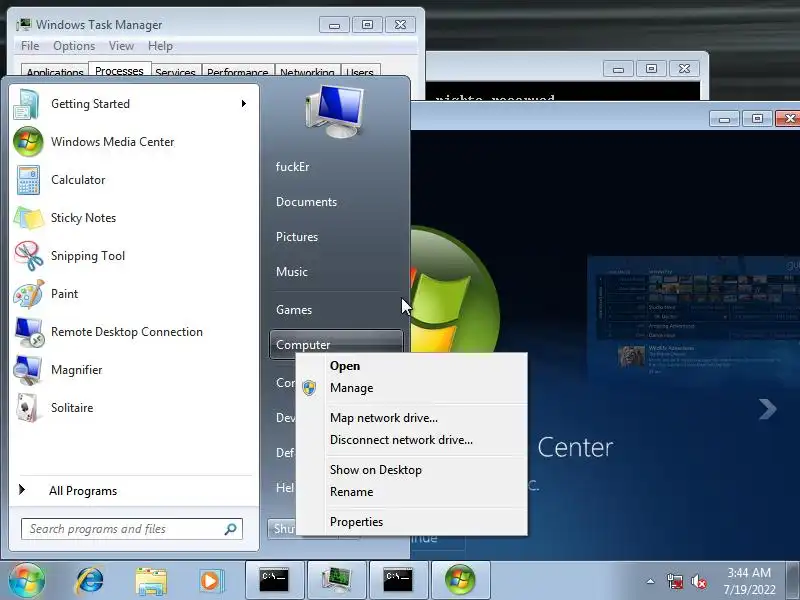Viewport: 800px width, 600px height.
Task: Switch to the Performance tab in Task Manager
Action: [238, 72]
